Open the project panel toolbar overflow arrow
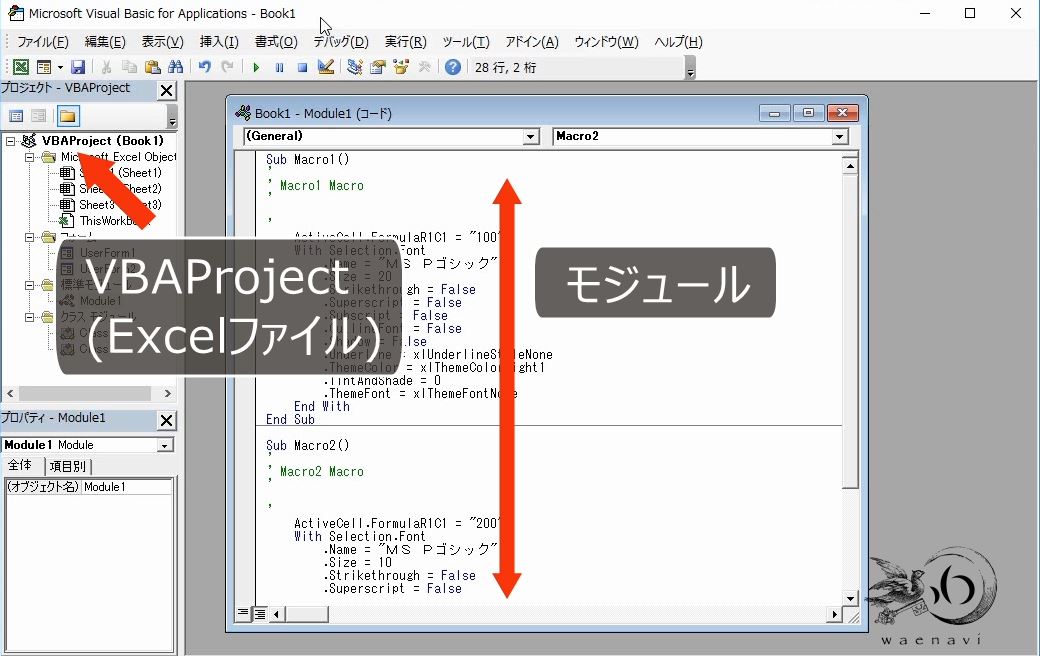The image size is (1040, 656). 172,117
